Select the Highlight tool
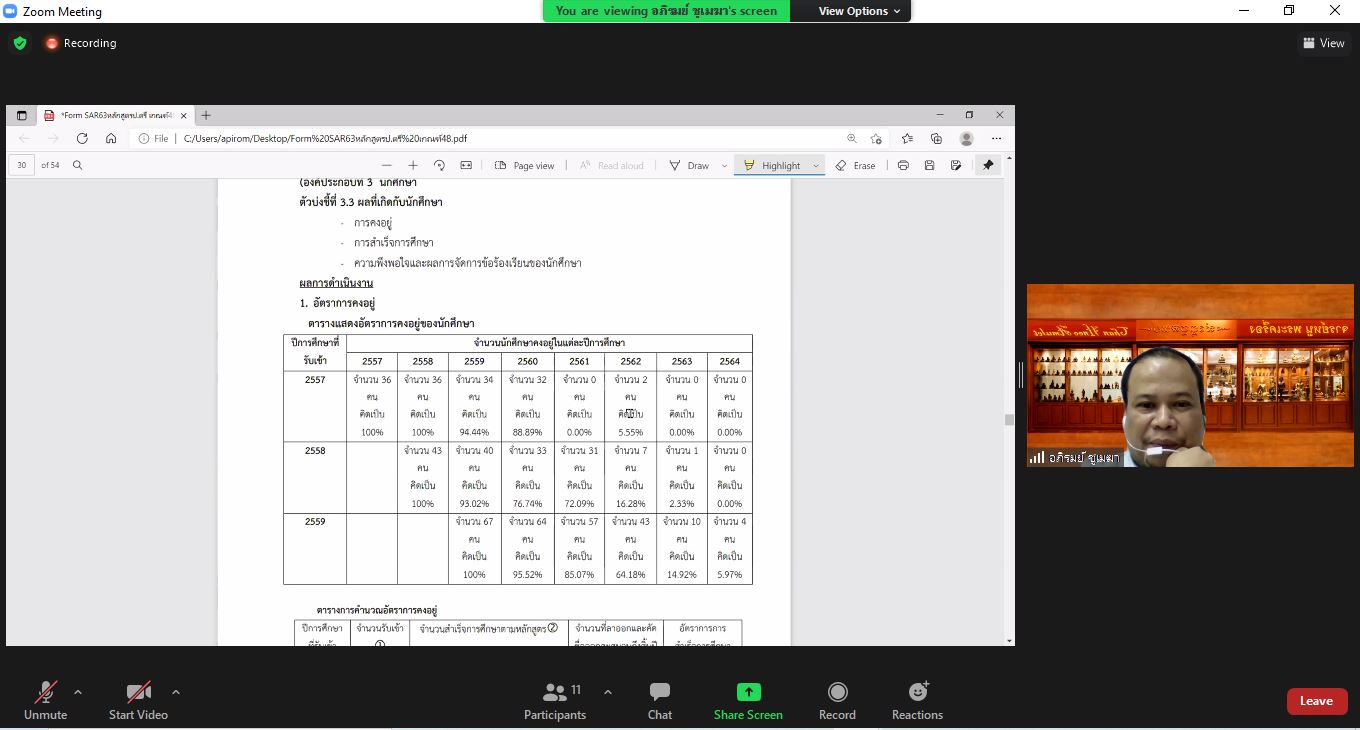 tap(772, 165)
